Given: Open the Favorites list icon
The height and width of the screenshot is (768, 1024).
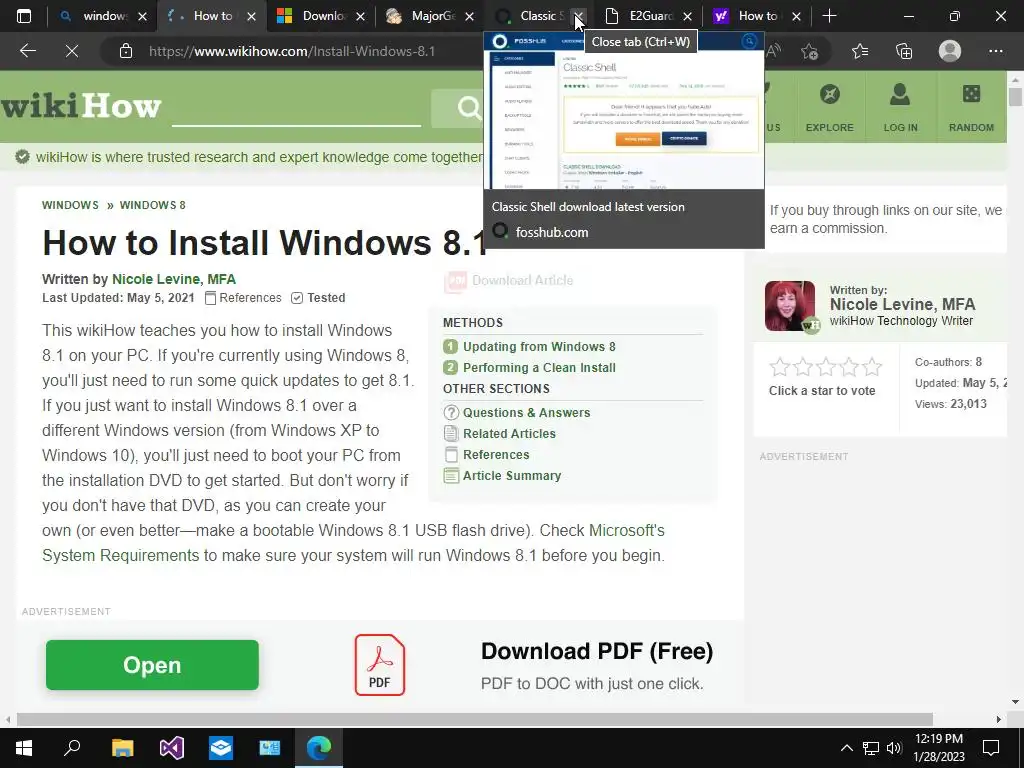Looking at the screenshot, I should (860, 51).
